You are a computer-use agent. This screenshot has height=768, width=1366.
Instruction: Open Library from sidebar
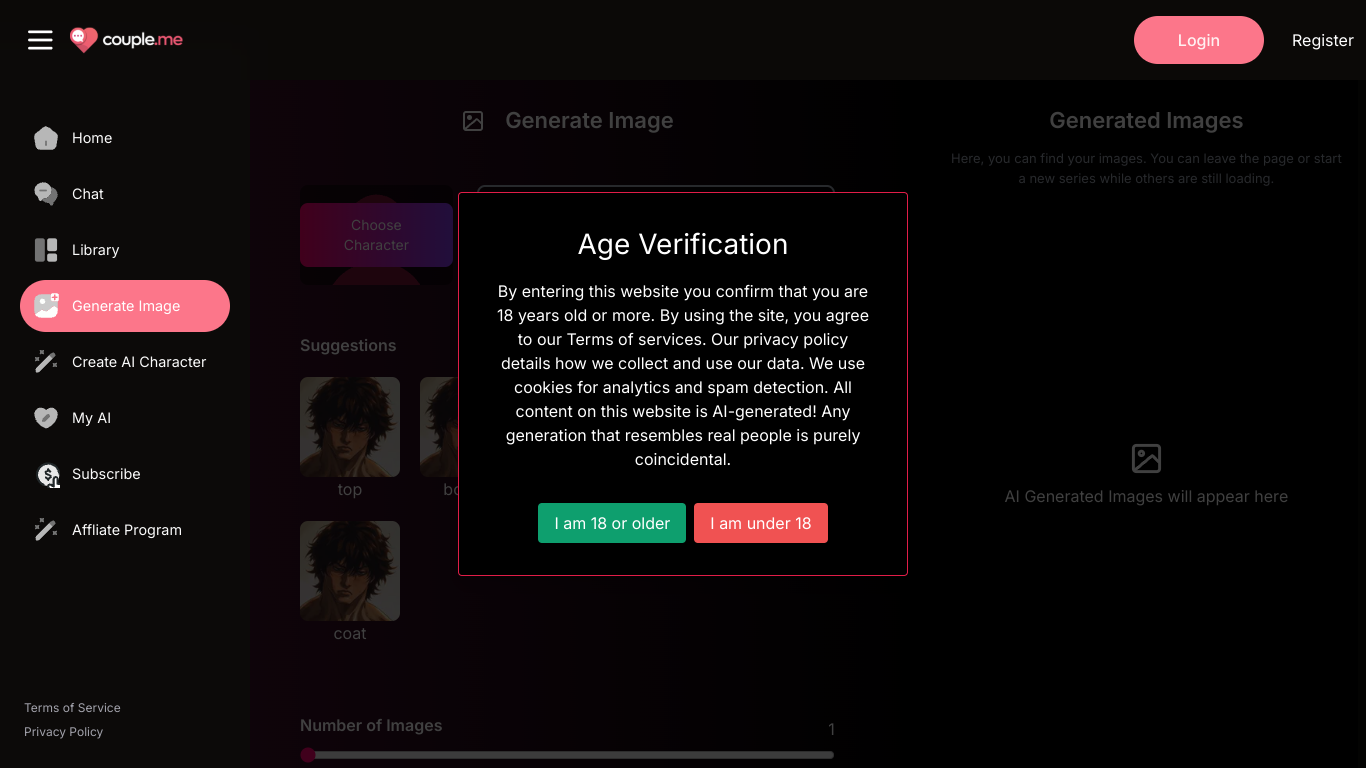(125, 250)
